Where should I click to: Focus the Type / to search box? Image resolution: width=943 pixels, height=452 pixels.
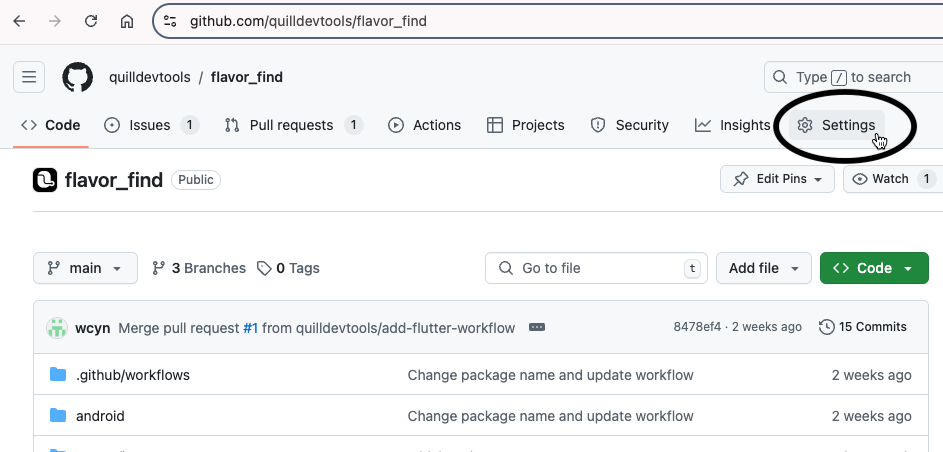click(x=853, y=77)
